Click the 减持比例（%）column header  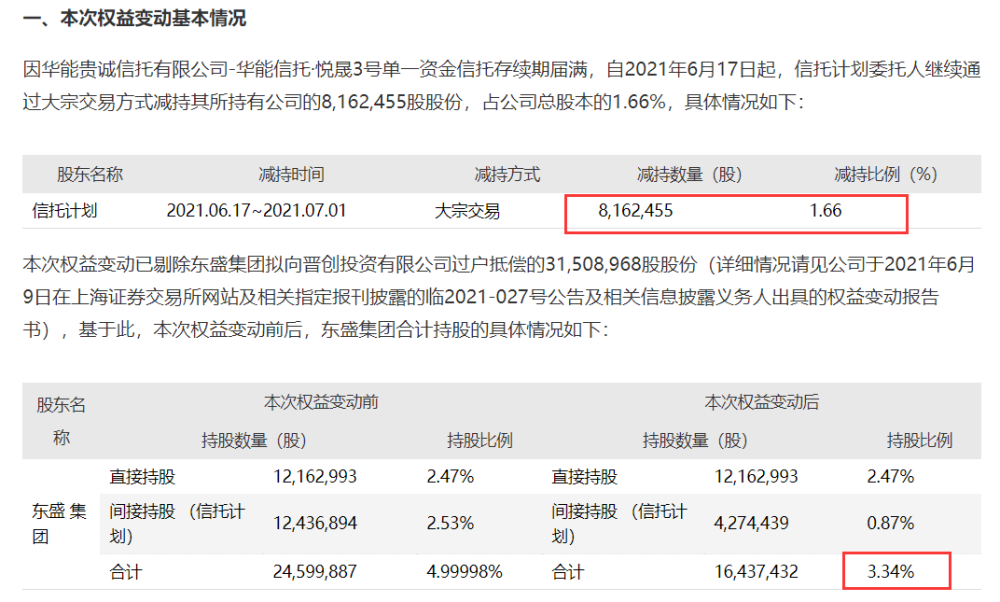(886, 174)
